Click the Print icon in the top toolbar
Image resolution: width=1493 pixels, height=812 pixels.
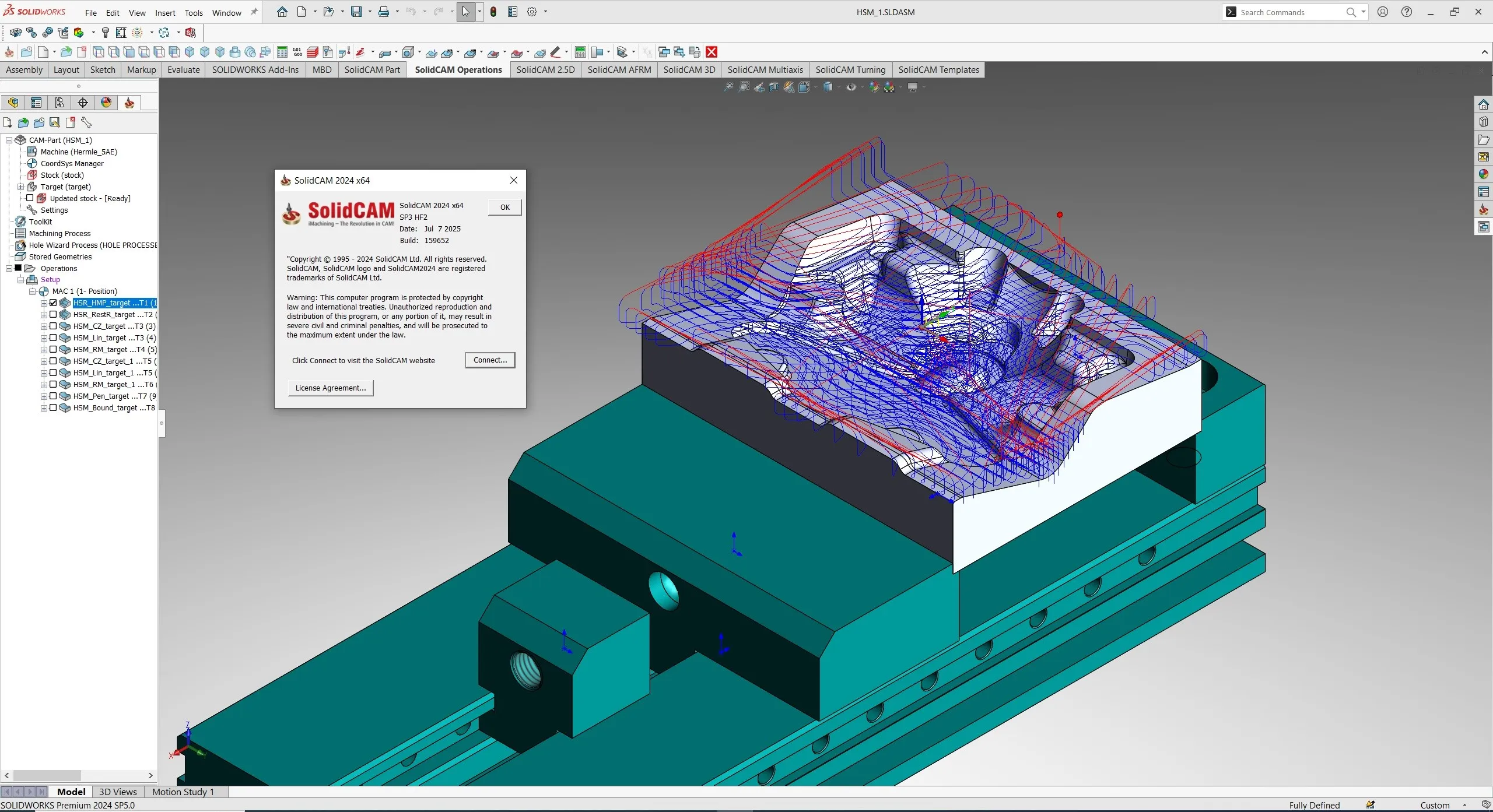pyautogui.click(x=384, y=12)
